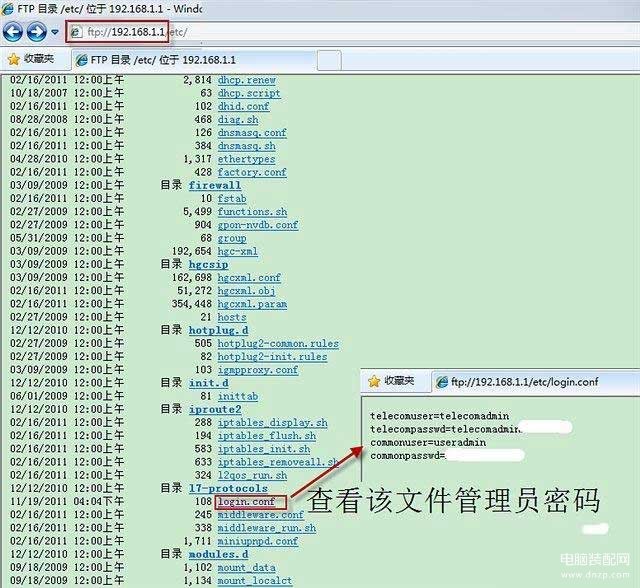Open the firewall directory link
The height and width of the screenshot is (588, 640).
coord(215,185)
